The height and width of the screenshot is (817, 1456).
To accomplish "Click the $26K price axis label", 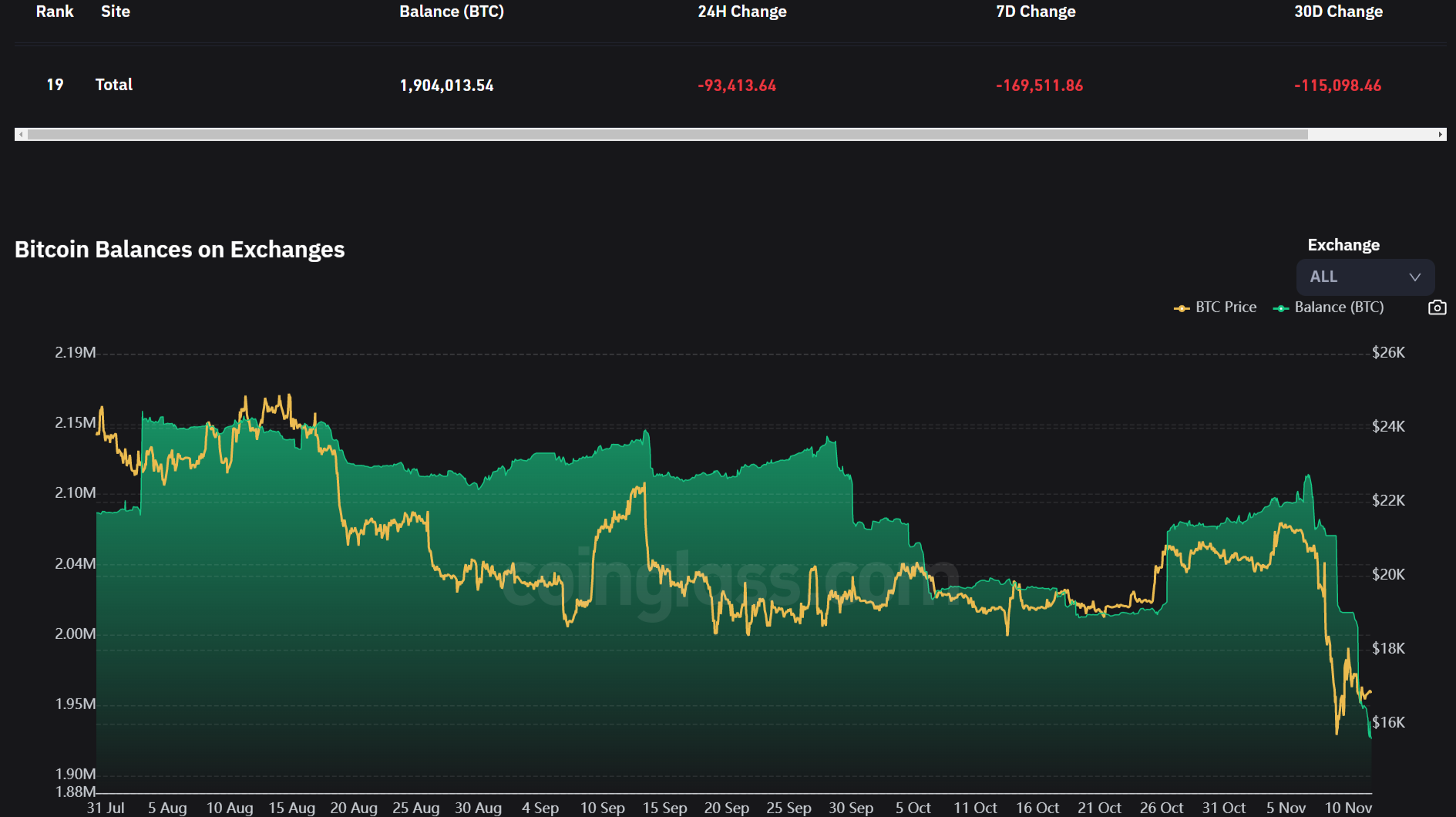I will [x=1388, y=353].
